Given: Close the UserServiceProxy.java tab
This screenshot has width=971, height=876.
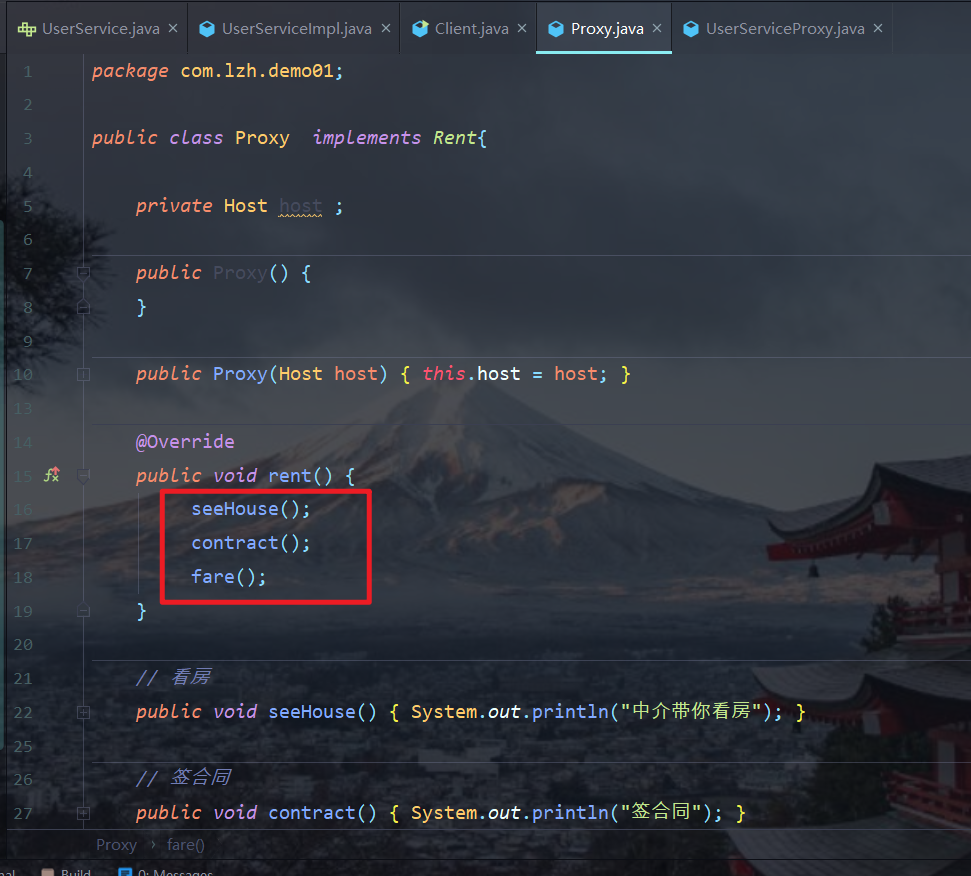Looking at the screenshot, I should click(878, 28).
